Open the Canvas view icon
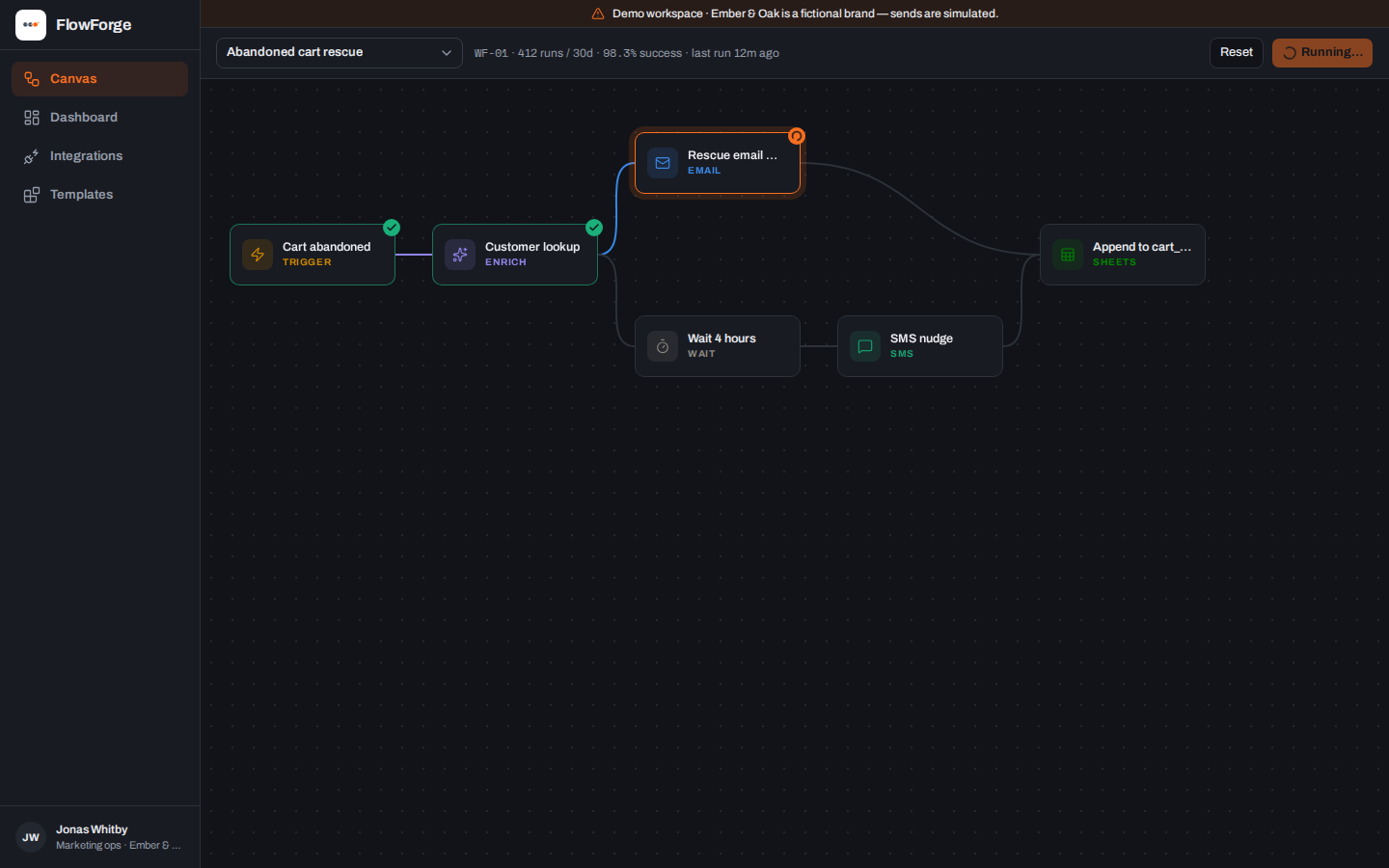1389x868 pixels. [32, 79]
